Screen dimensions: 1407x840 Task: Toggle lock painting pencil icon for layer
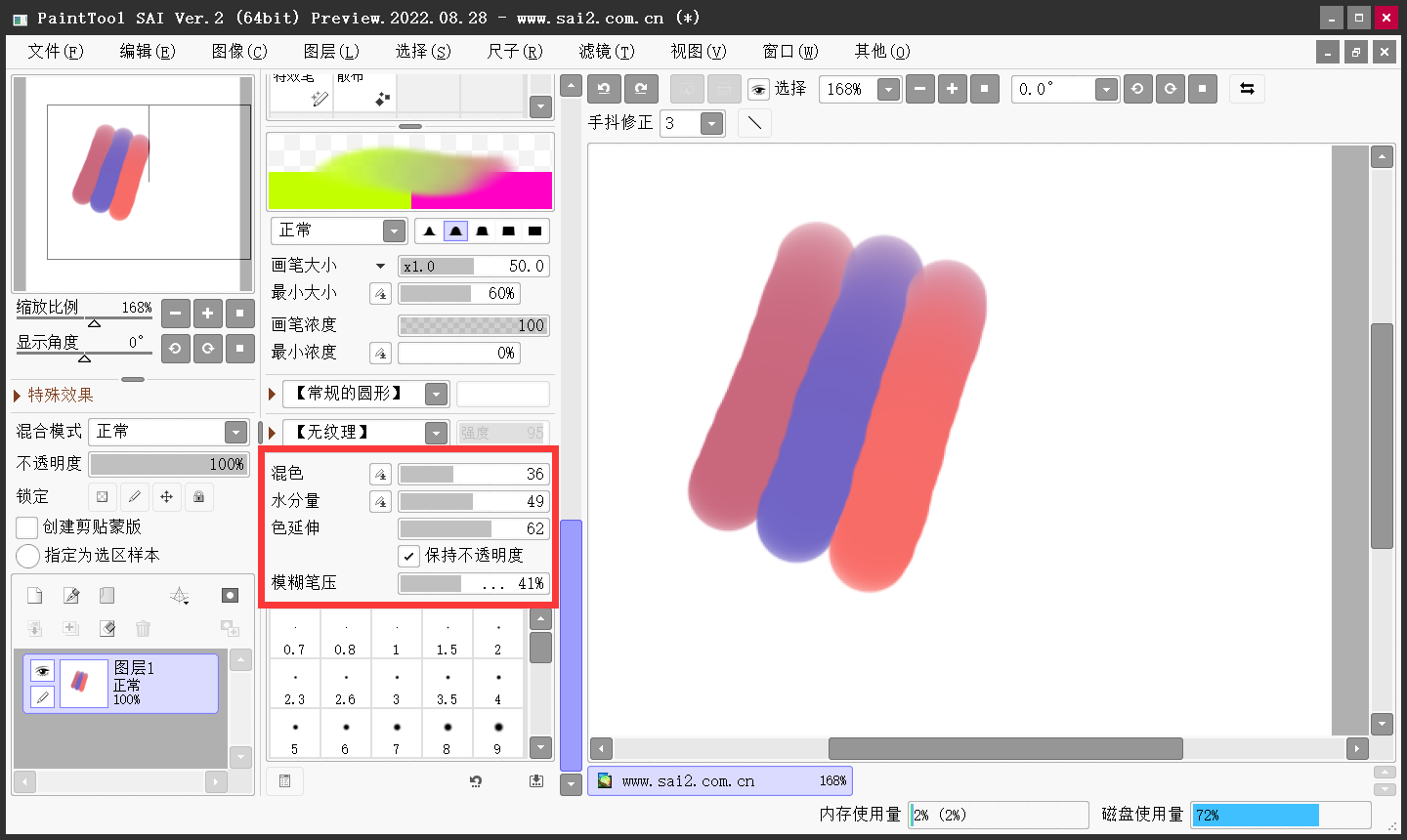(x=135, y=497)
